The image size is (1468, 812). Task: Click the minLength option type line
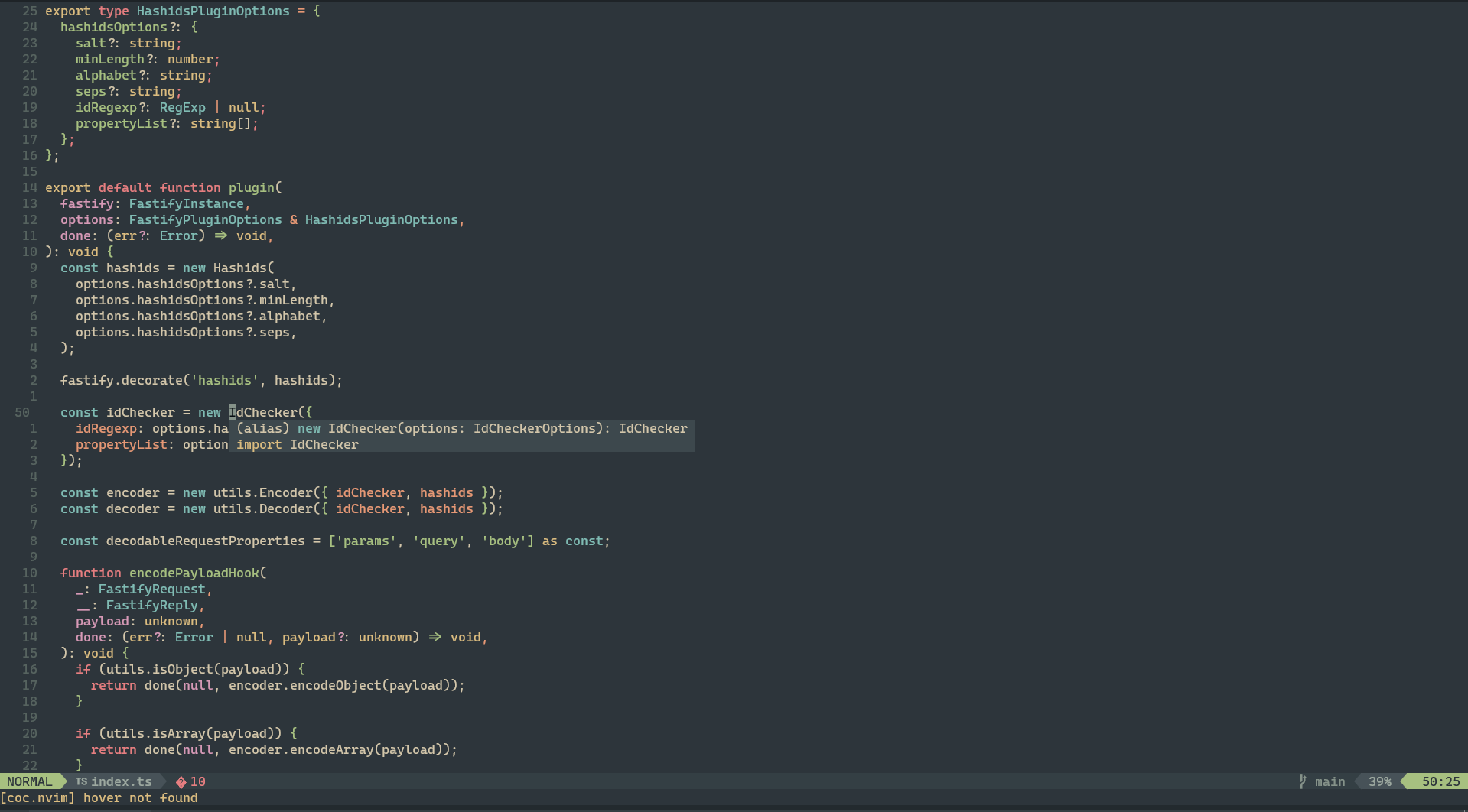pos(148,59)
